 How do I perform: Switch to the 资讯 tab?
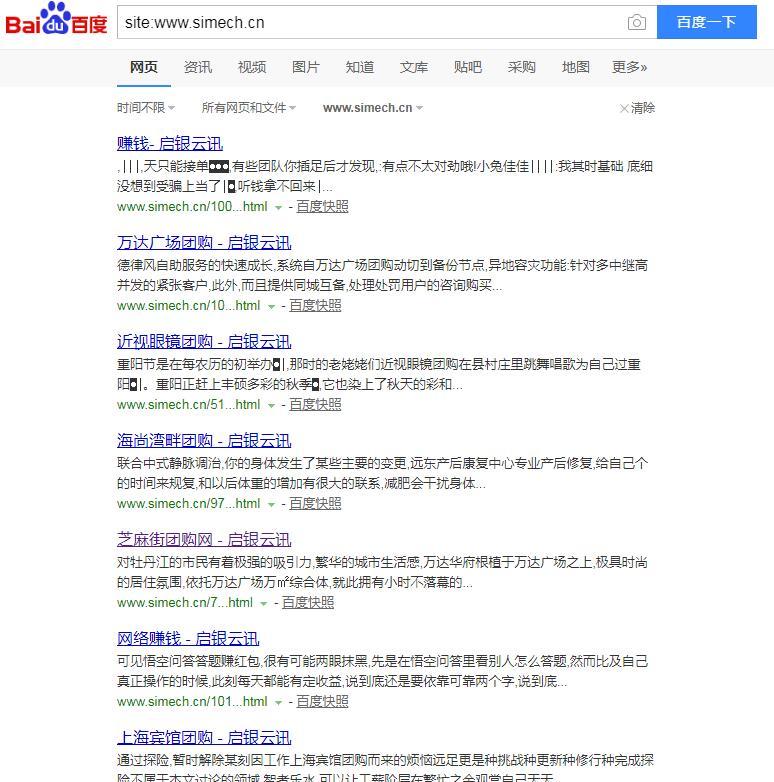point(197,67)
